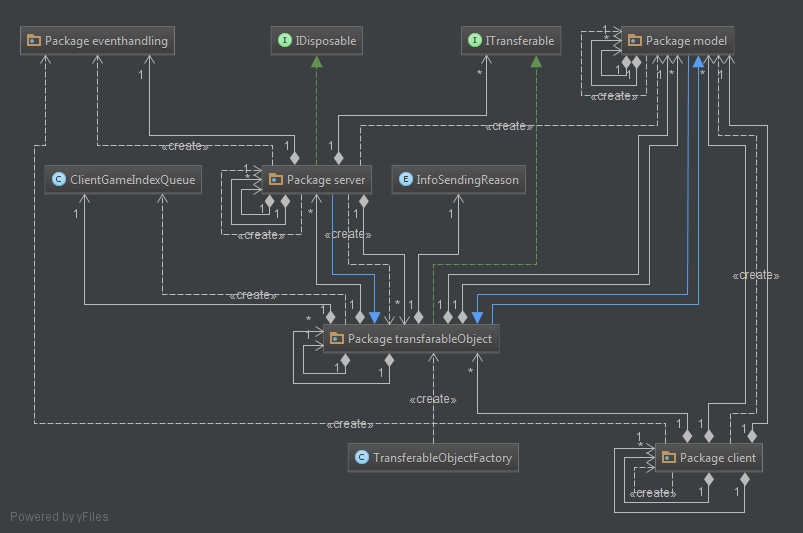Select the Package eventhandling node label
The height and width of the screenshot is (533, 803).
[106, 41]
